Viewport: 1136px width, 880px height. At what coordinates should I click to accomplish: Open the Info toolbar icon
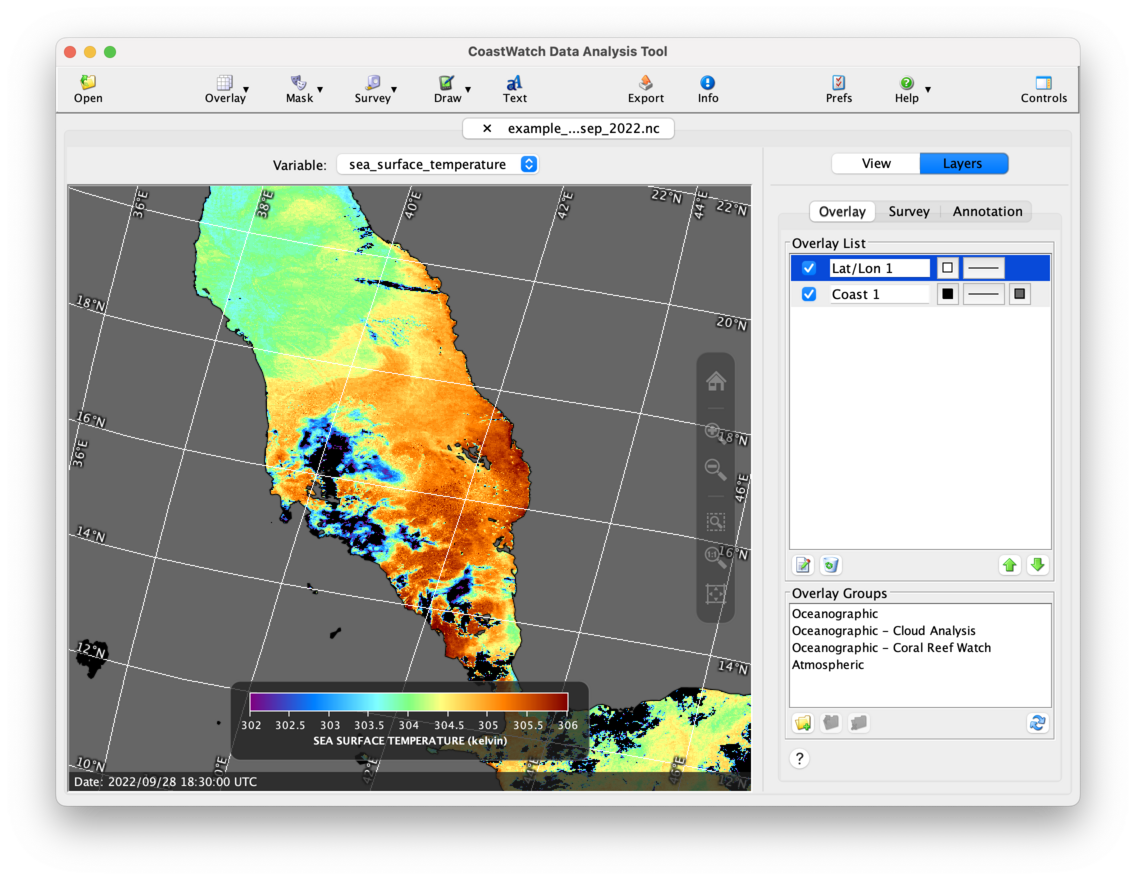(x=707, y=83)
